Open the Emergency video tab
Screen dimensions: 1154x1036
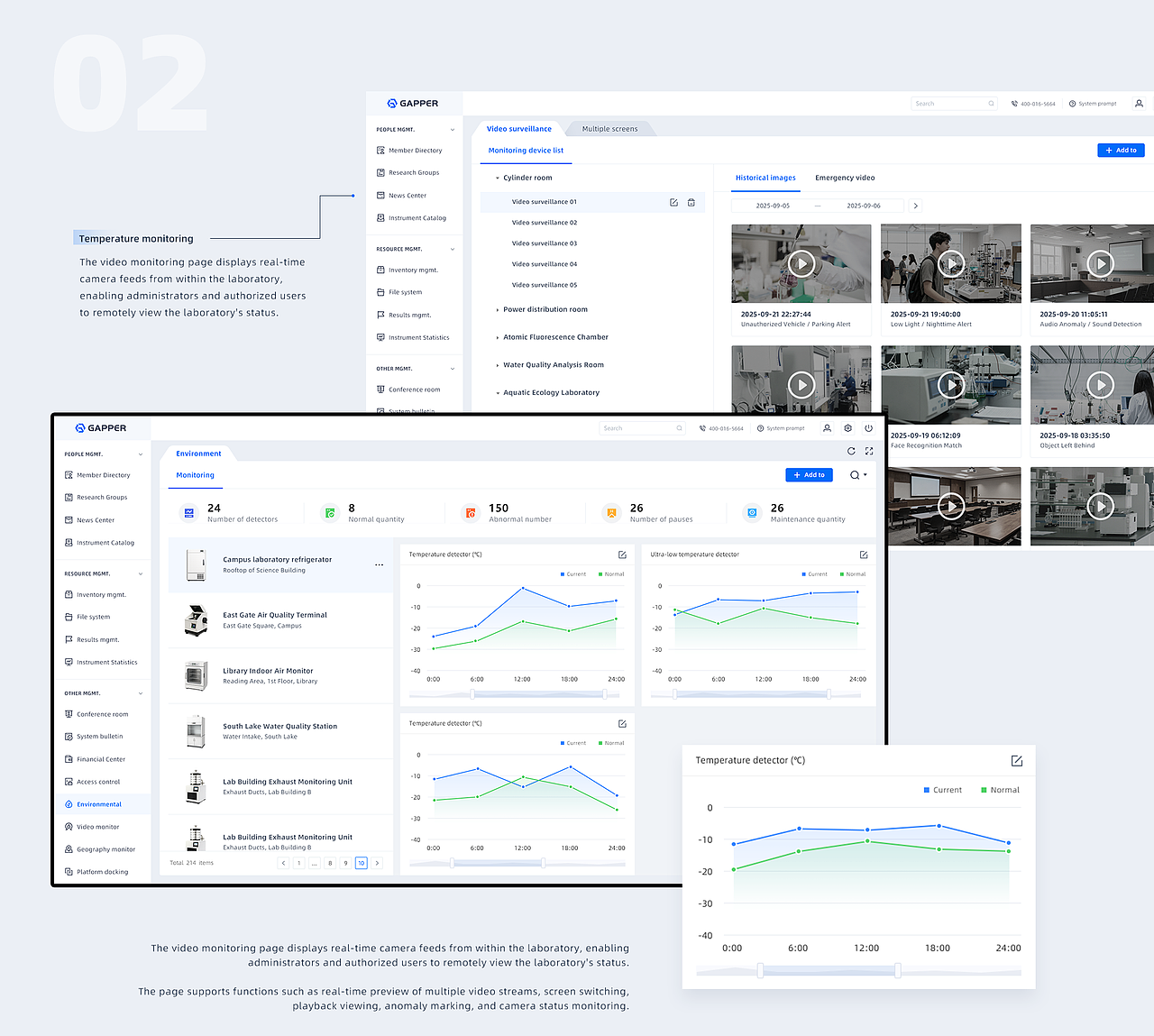845,178
